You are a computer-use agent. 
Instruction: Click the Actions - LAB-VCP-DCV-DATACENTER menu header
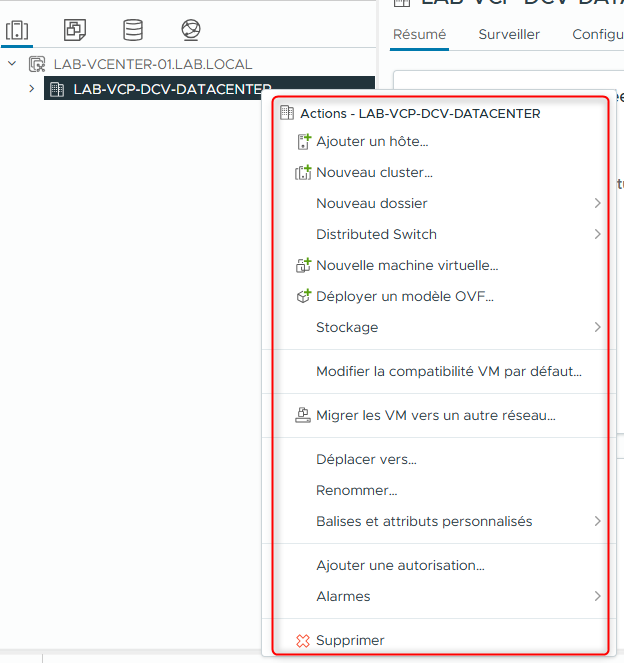[420, 113]
